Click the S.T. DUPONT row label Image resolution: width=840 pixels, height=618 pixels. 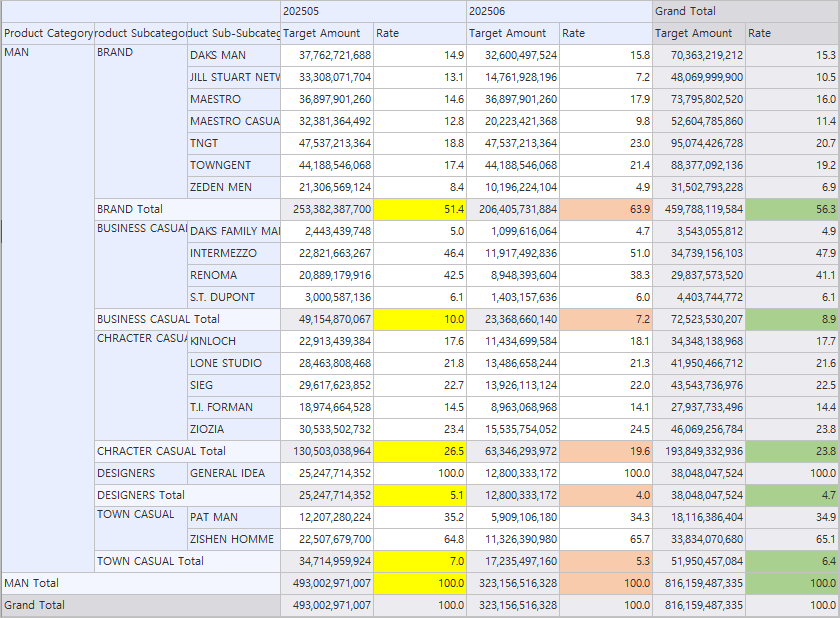pyautogui.click(x=234, y=297)
